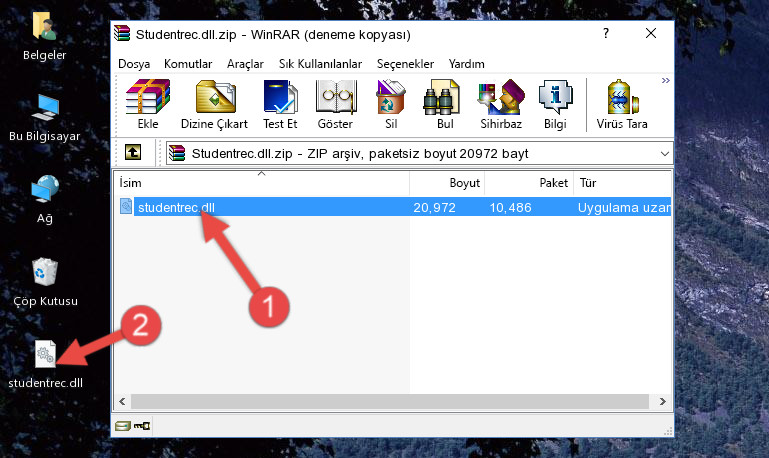Select the Çöp Kutusu desktop icon
The height and width of the screenshot is (458, 769).
coord(45,282)
